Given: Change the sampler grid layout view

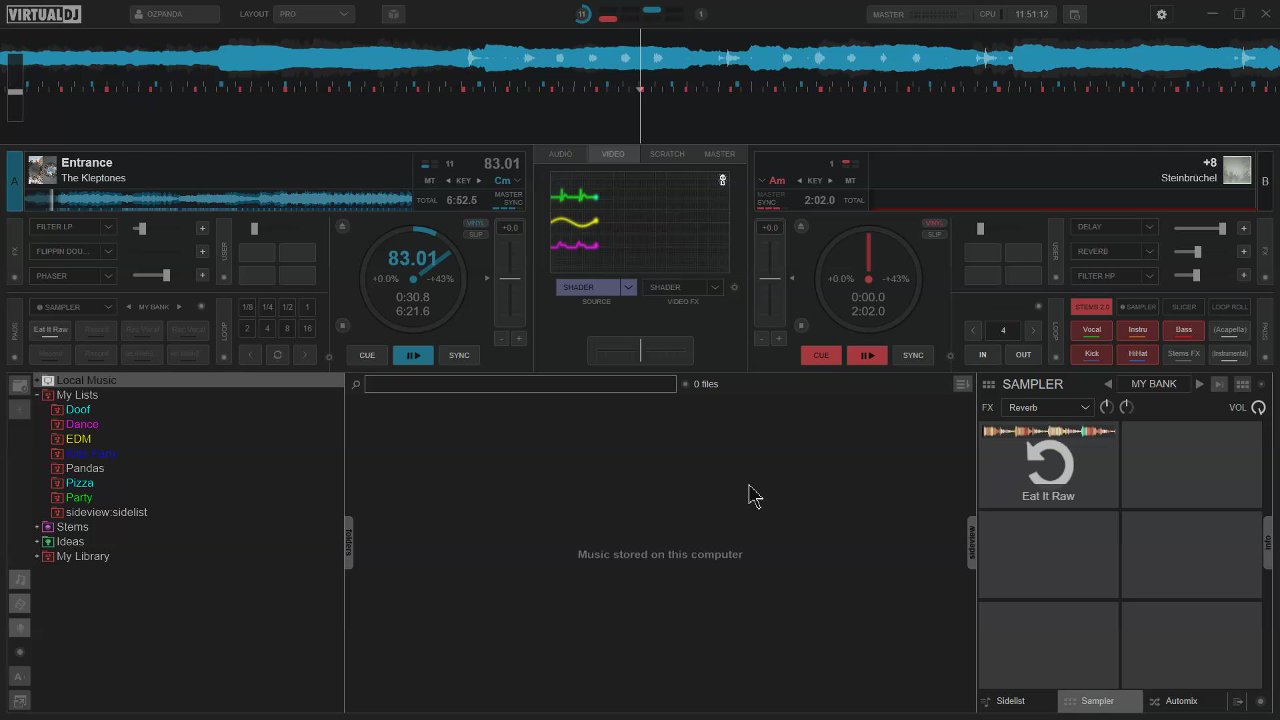Looking at the screenshot, I should tap(1242, 384).
